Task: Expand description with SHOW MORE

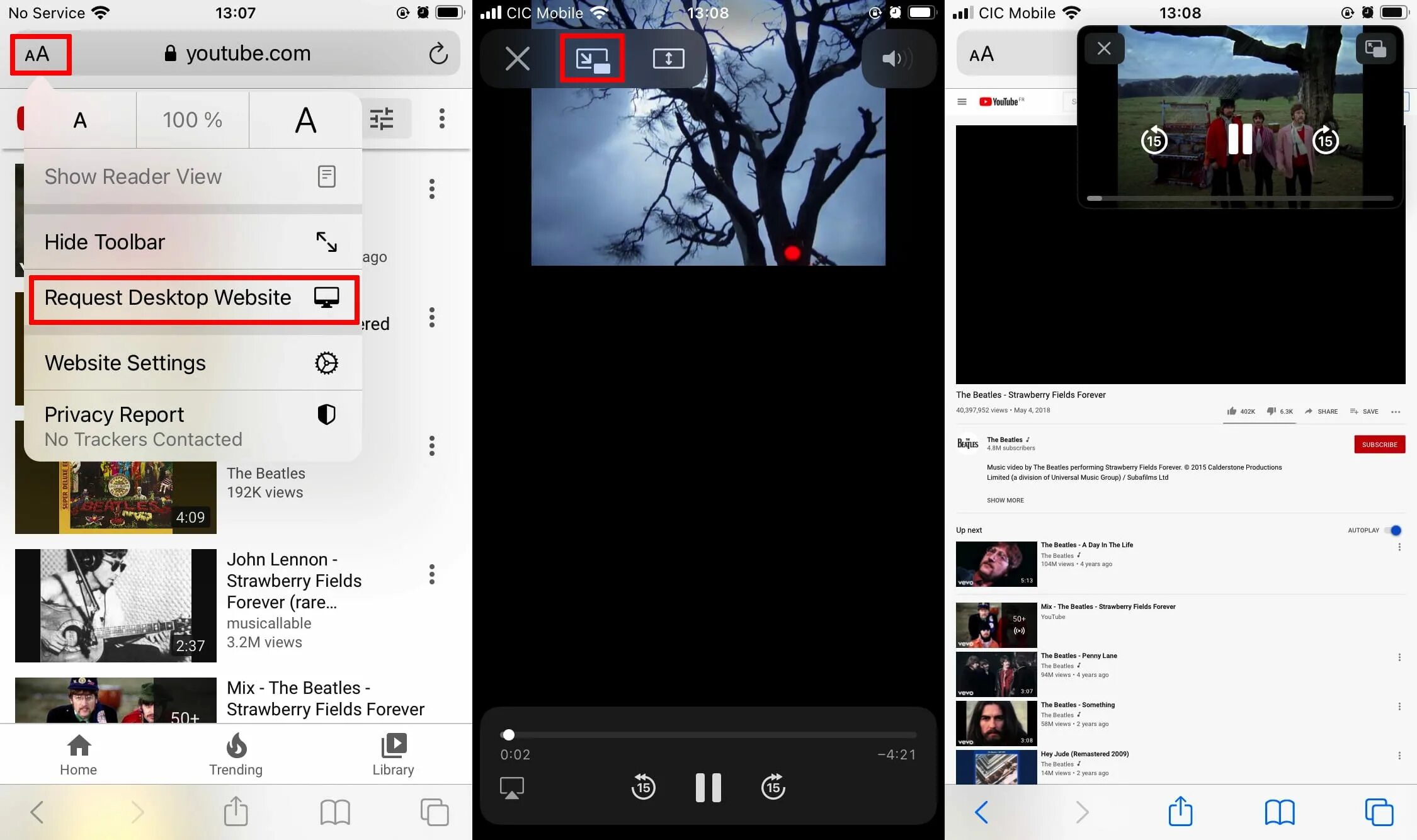Action: (x=1005, y=501)
